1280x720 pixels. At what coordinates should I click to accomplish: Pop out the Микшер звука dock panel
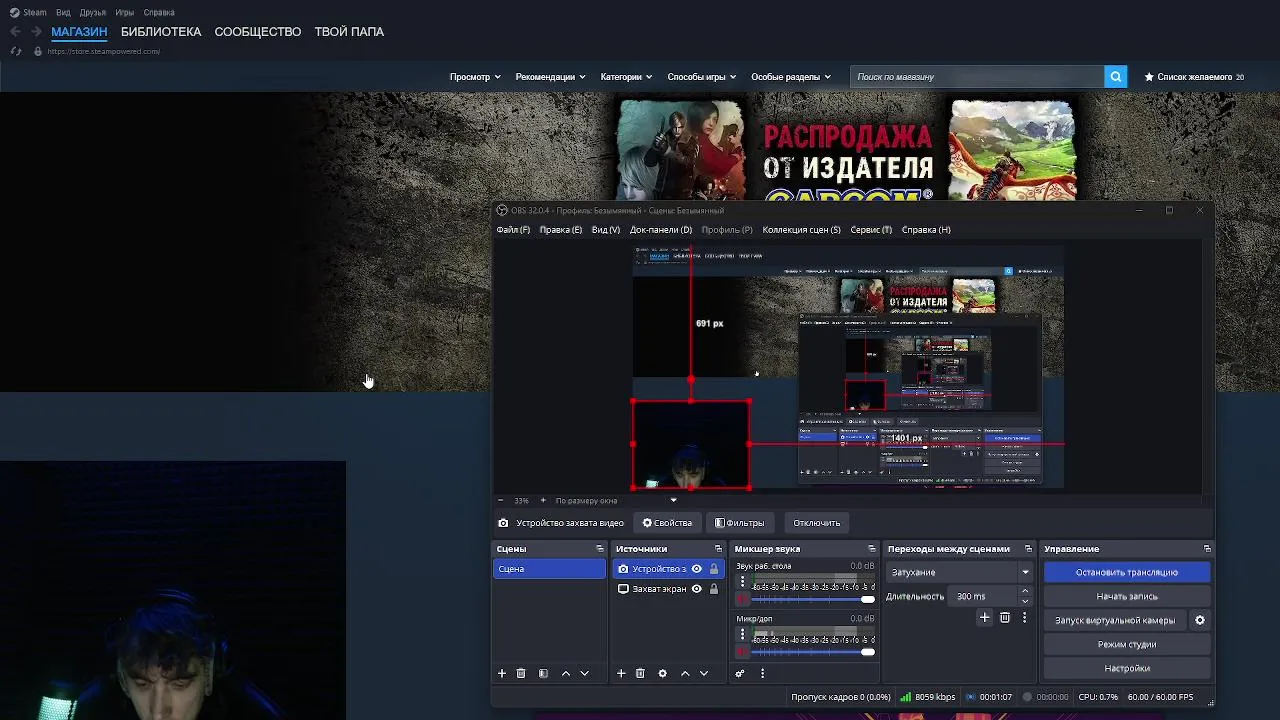click(872, 549)
